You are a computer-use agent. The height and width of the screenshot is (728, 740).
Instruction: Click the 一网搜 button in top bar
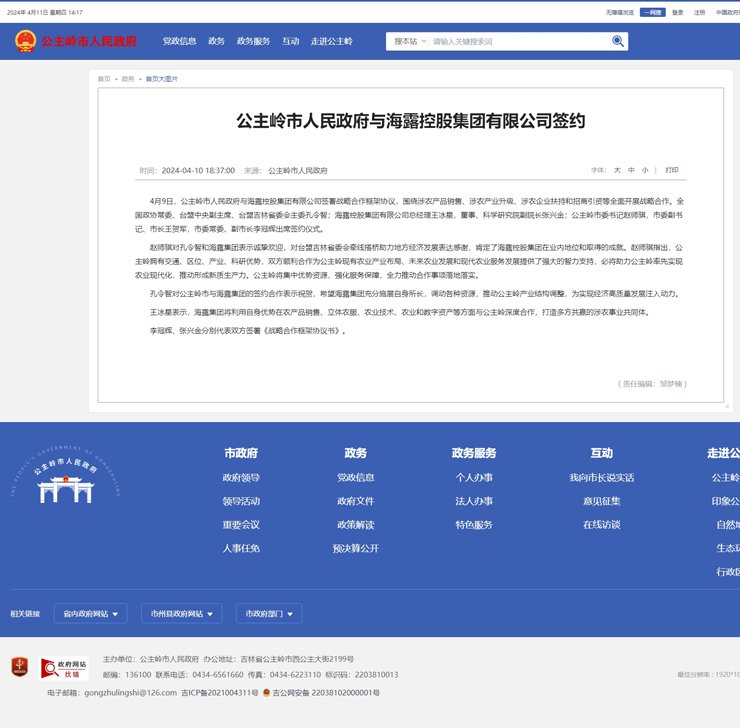click(652, 12)
